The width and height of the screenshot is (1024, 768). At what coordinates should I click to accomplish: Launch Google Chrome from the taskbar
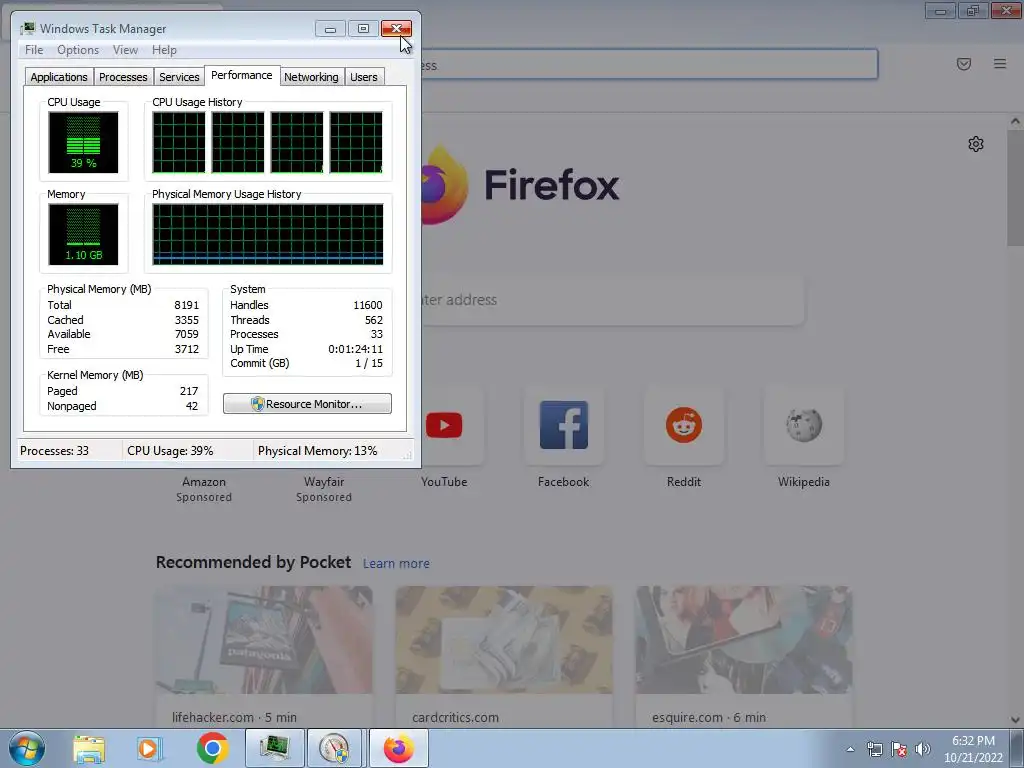click(x=212, y=748)
